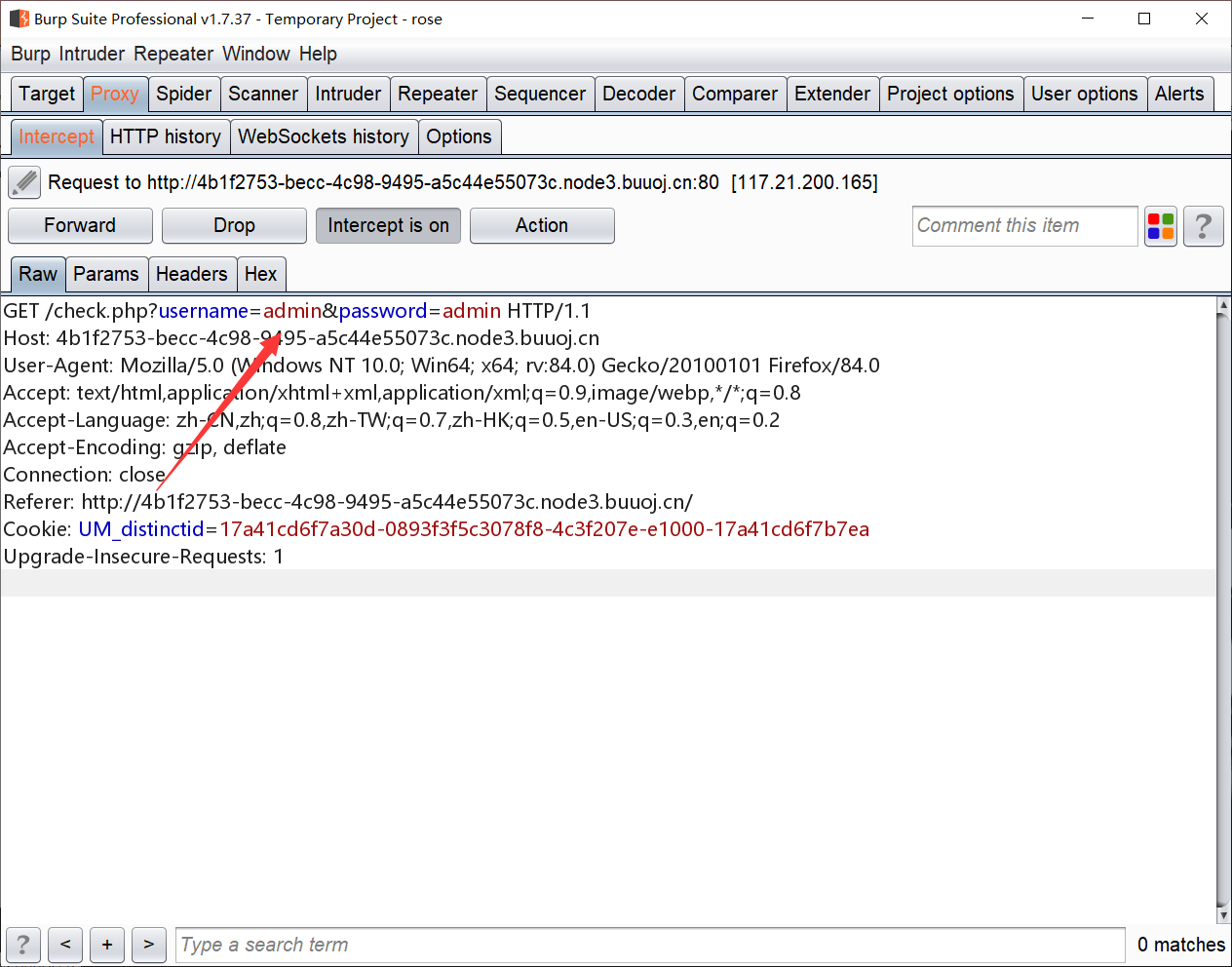Viewport: 1232px width, 967px height.
Task: Open the Extender tab
Action: (x=832, y=94)
